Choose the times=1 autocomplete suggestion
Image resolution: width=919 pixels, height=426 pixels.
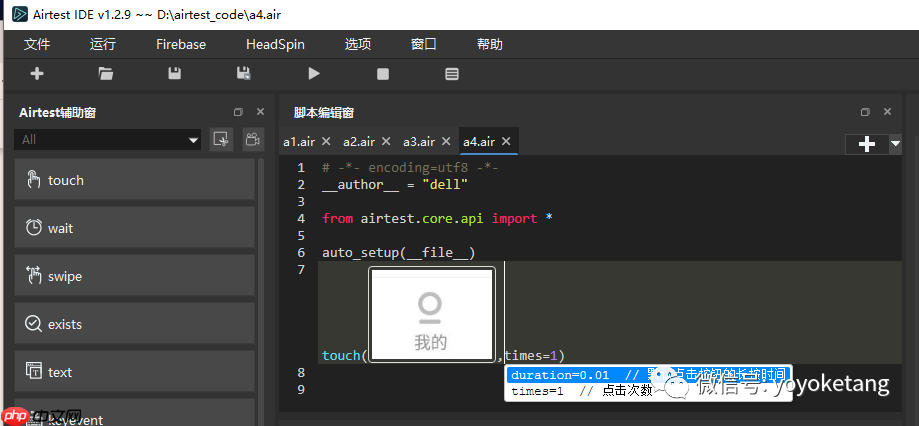tap(648, 391)
